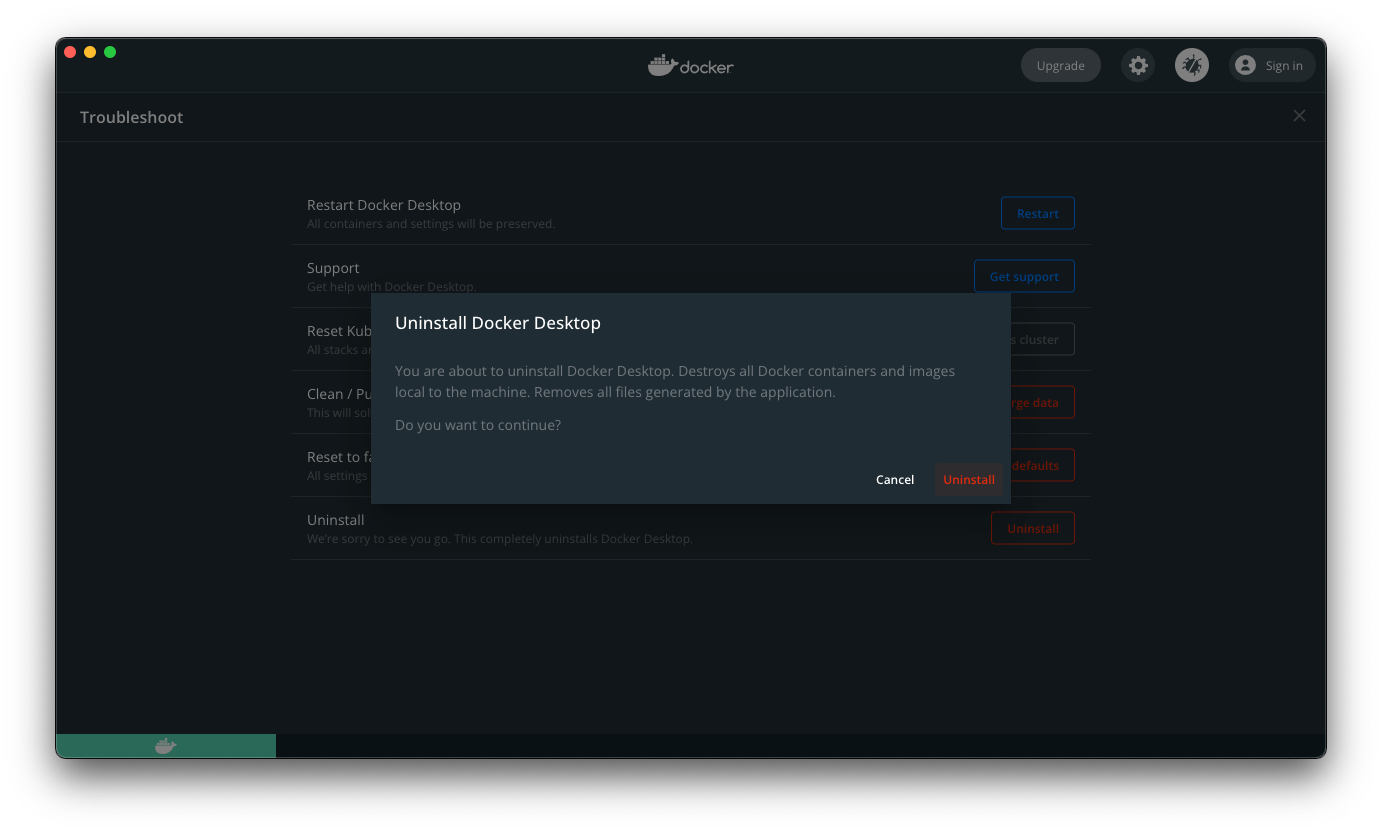Click the Sign in text
The width and height of the screenshot is (1382, 832).
(1284, 66)
